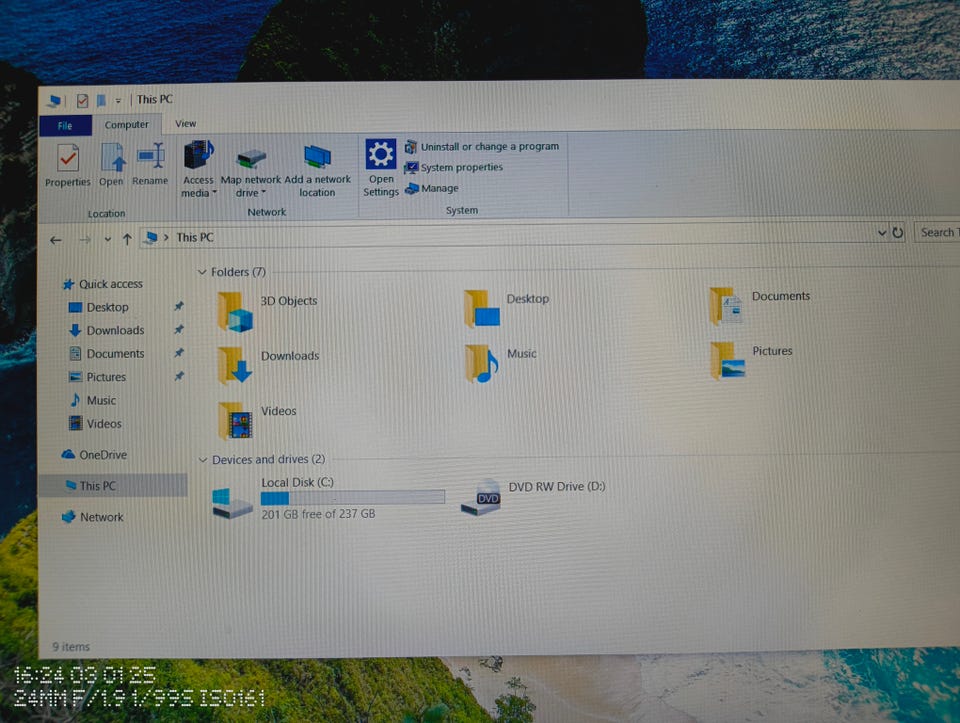
Task: Click the Rename ribbon icon
Action: (150, 164)
